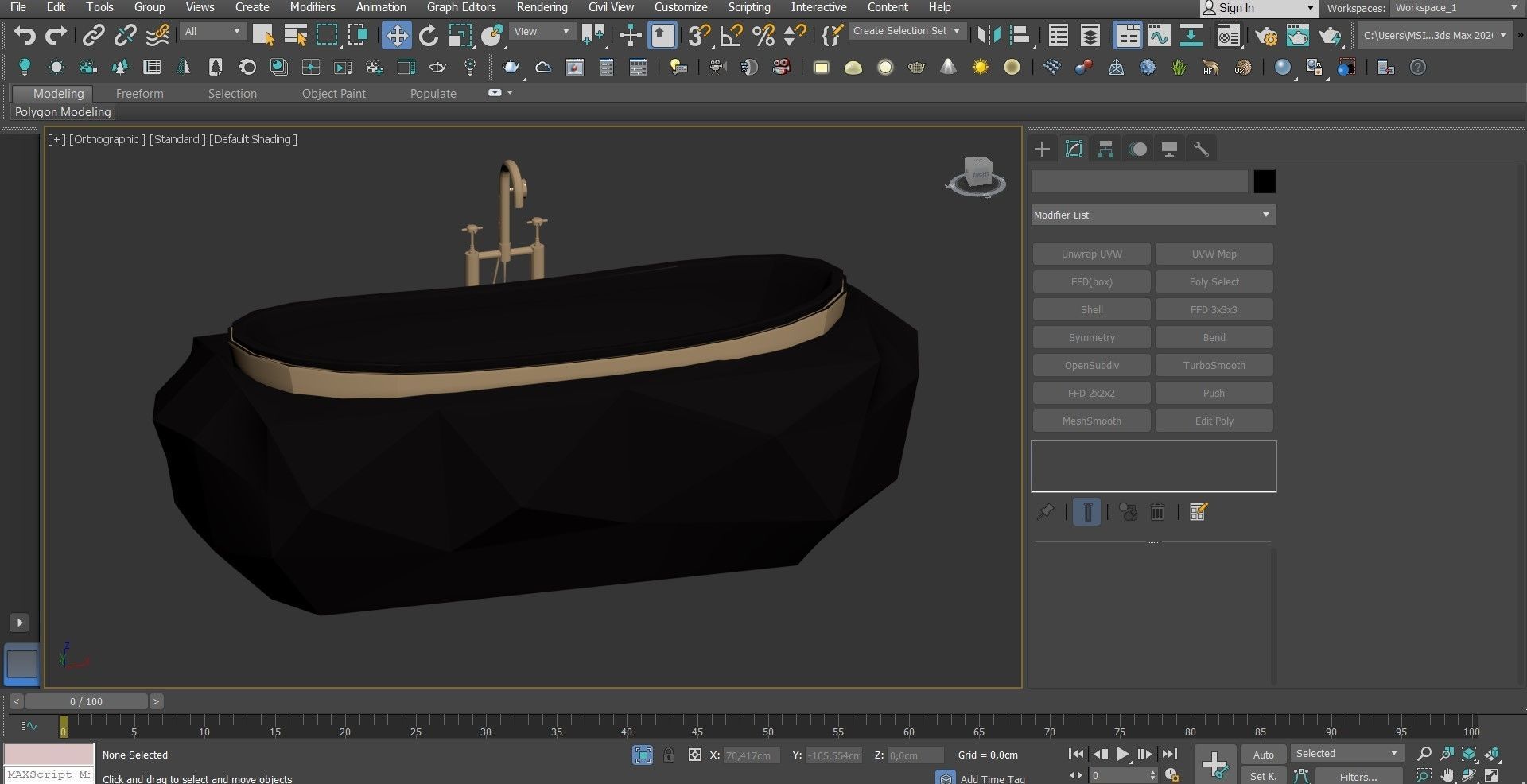Toggle Pin Stack in modifier panel
This screenshot has height=784, width=1527.
1045,512
